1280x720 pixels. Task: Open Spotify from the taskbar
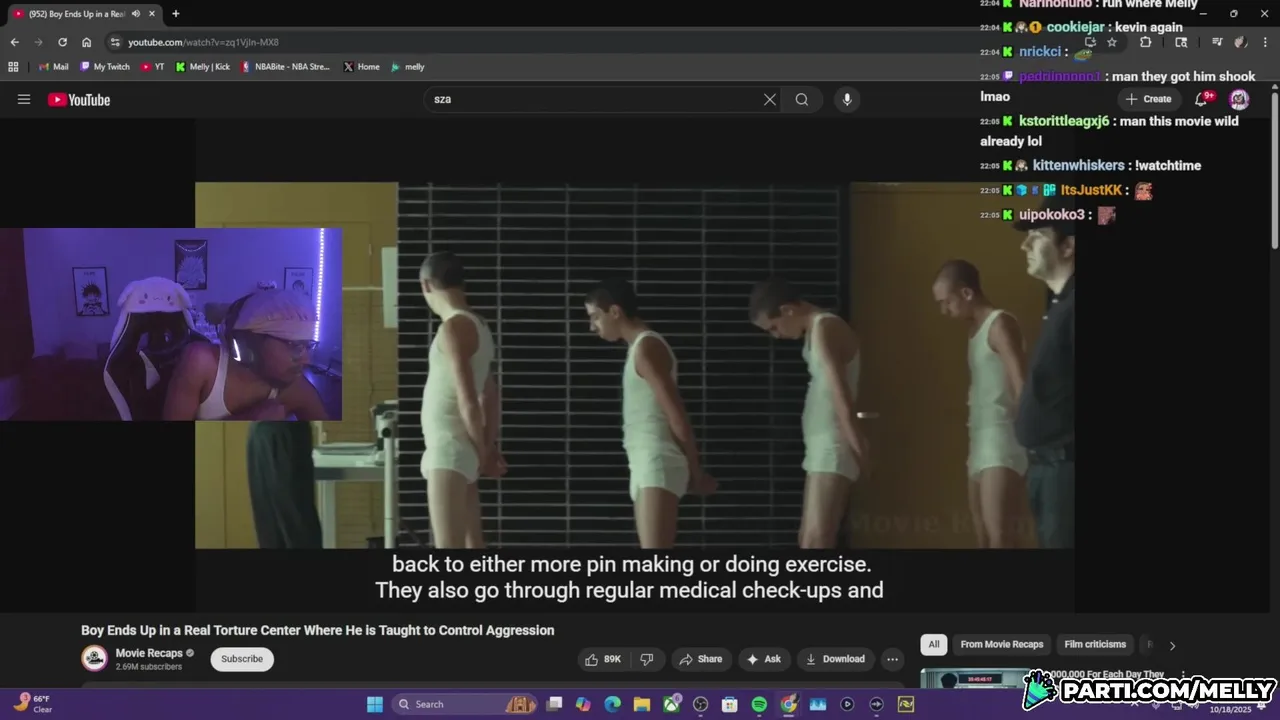(759, 704)
